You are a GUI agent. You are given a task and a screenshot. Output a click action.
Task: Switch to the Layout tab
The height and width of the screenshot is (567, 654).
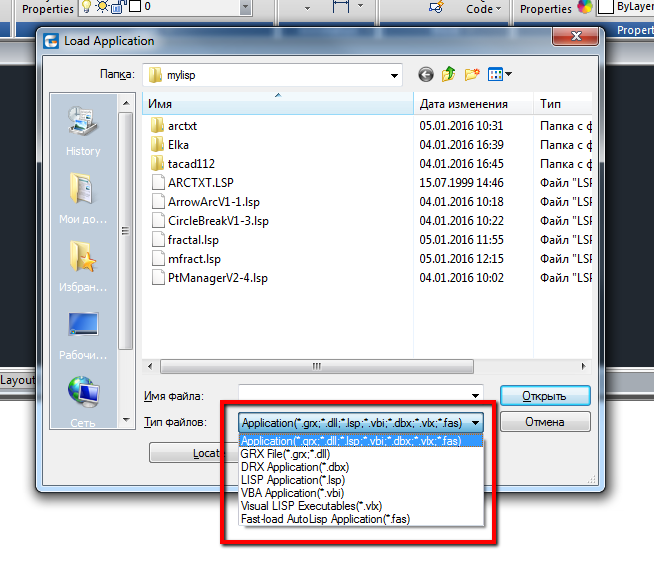pyautogui.click(x=18, y=380)
